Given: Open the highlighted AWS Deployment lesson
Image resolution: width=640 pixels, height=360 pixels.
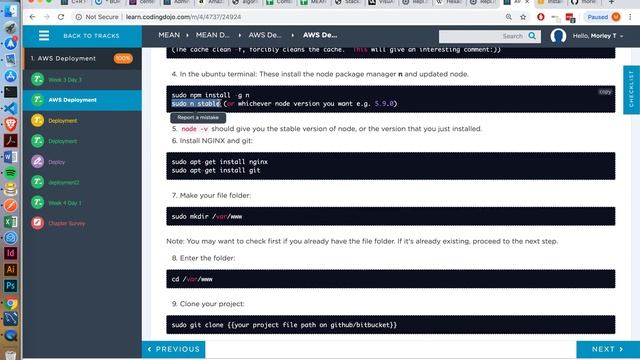Looking at the screenshot, I should [x=82, y=100].
